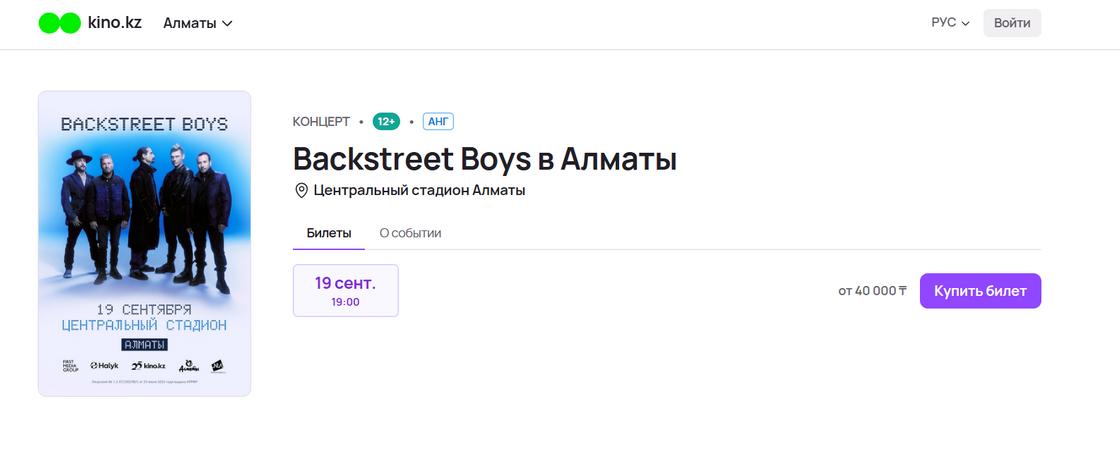The width and height of the screenshot is (1120, 461).
Task: Expand the chevron next to Алматы
Action: [x=227, y=24]
